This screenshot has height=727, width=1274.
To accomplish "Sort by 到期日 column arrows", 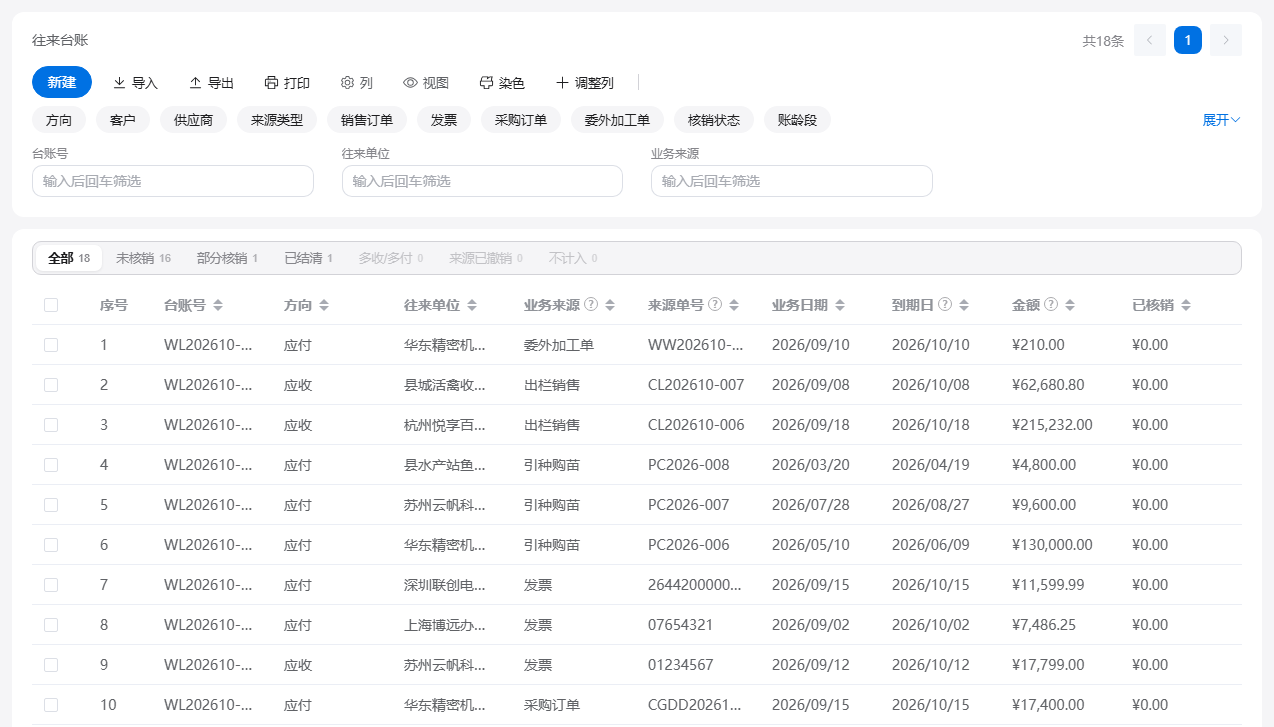I will (964, 305).
